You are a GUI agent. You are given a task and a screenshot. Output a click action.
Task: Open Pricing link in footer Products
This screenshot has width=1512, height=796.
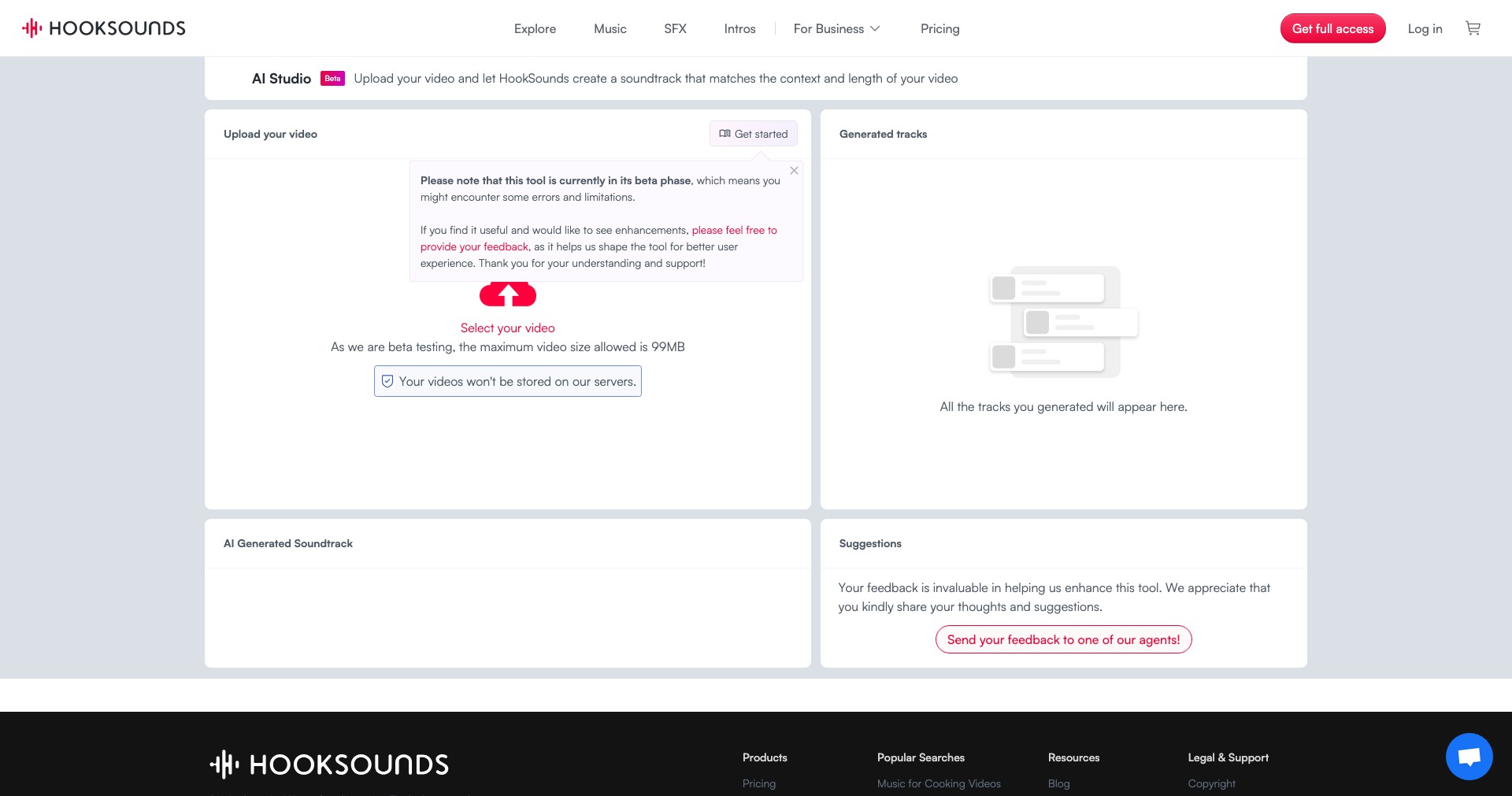(758, 783)
